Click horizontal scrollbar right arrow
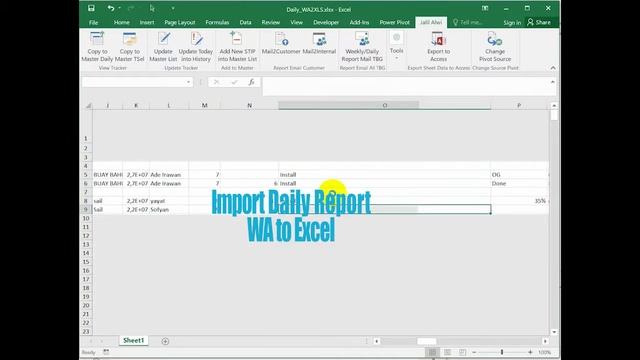The width and height of the screenshot is (640, 360). pos(545,341)
